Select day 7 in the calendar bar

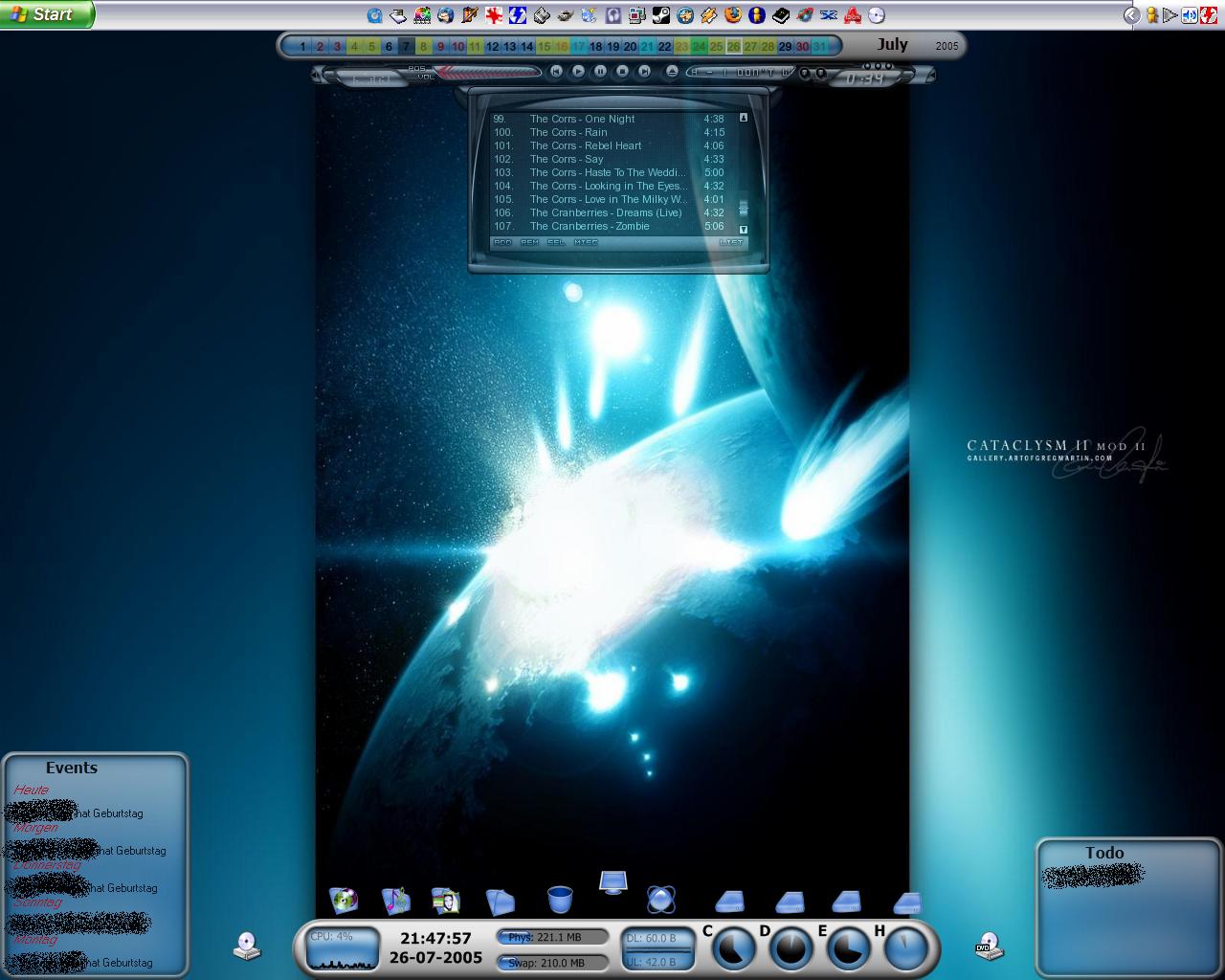point(406,46)
